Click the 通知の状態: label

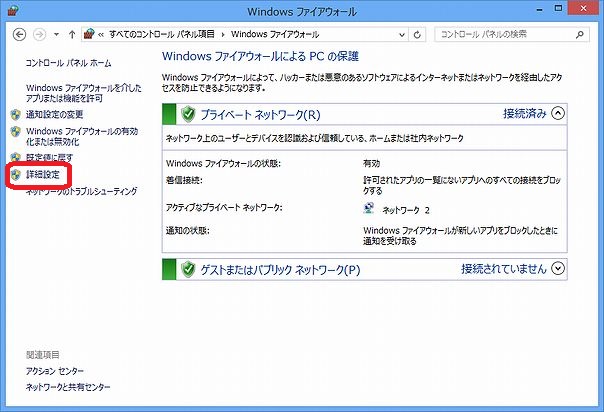pyautogui.click(x=188, y=231)
